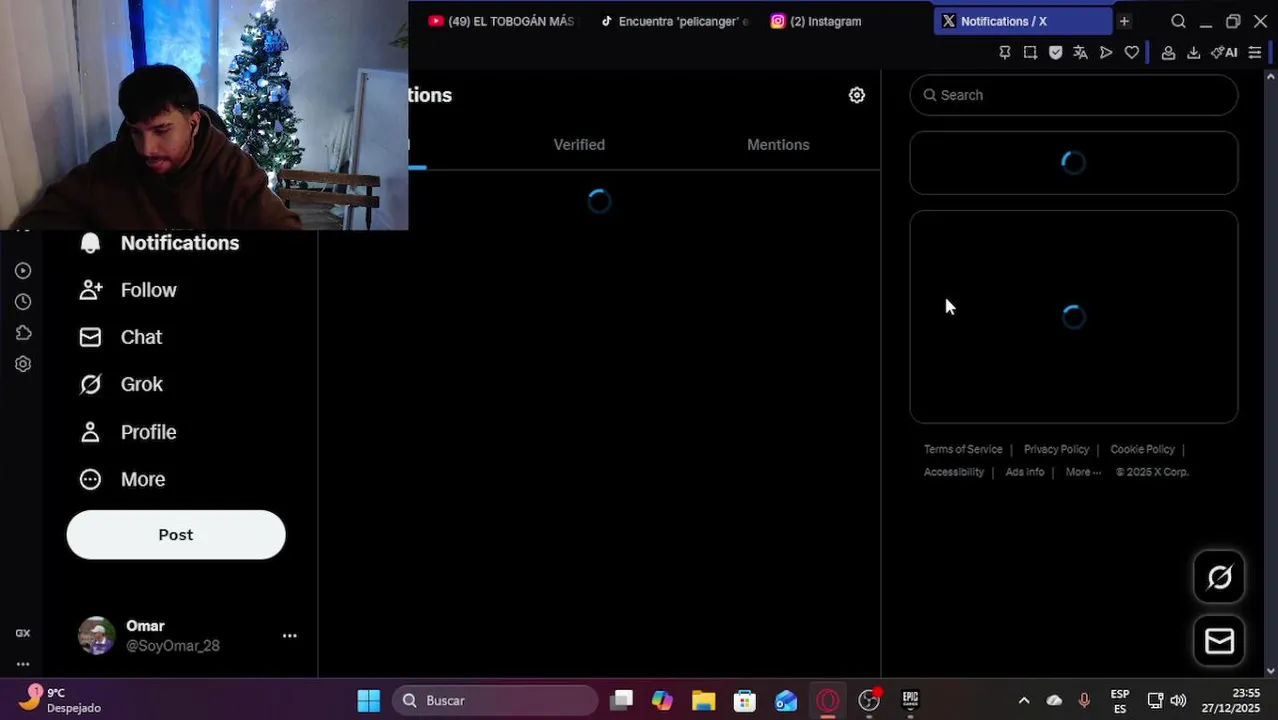Click the white Post button

click(x=176, y=535)
